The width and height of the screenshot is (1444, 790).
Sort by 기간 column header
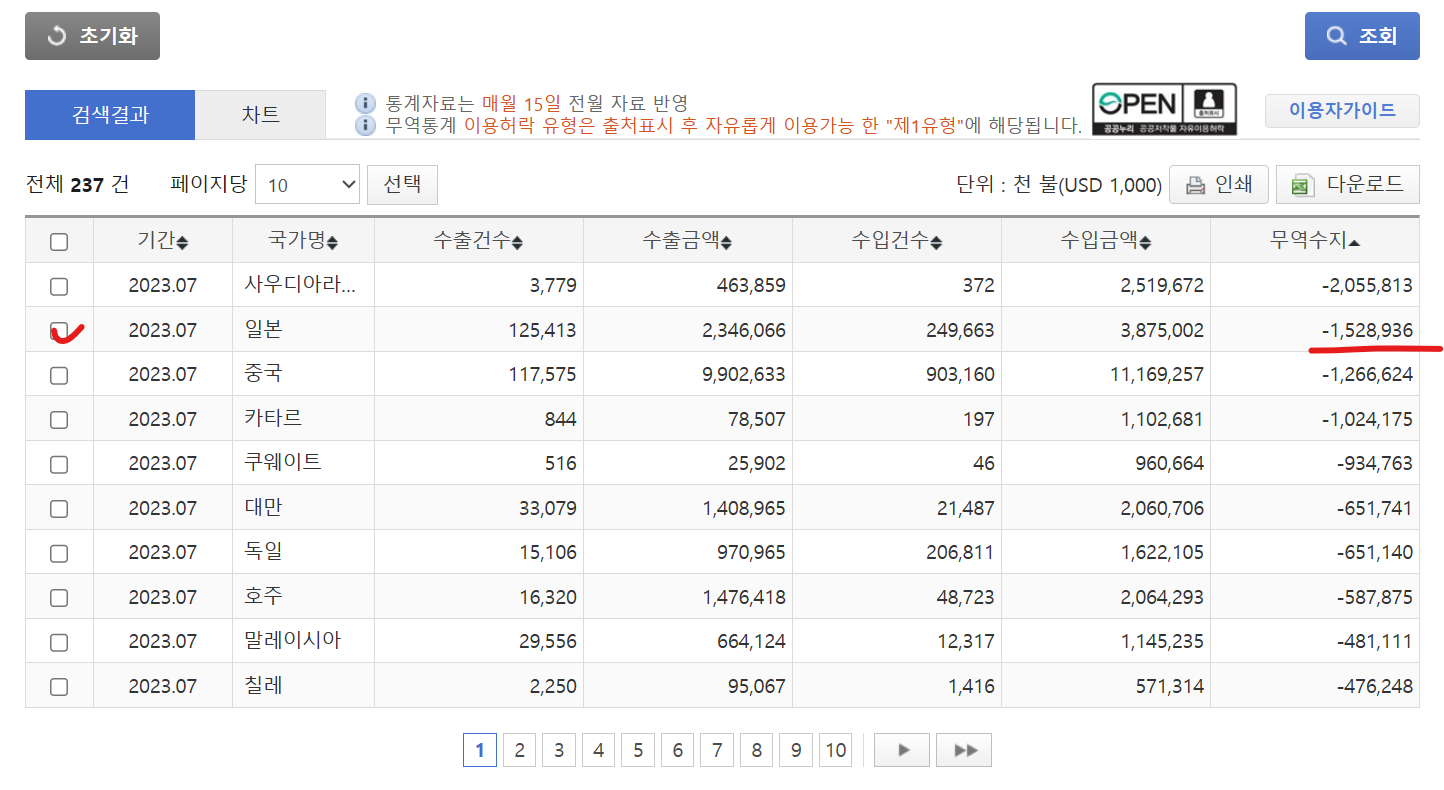tap(162, 241)
